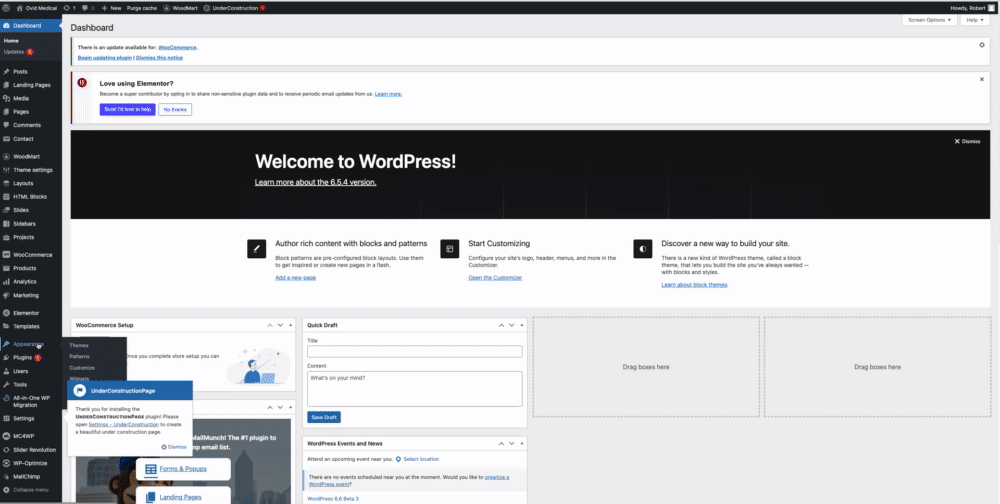This screenshot has height=504, width=1000.
Task: Select the Dashboard menu item
Action: click(31, 26)
